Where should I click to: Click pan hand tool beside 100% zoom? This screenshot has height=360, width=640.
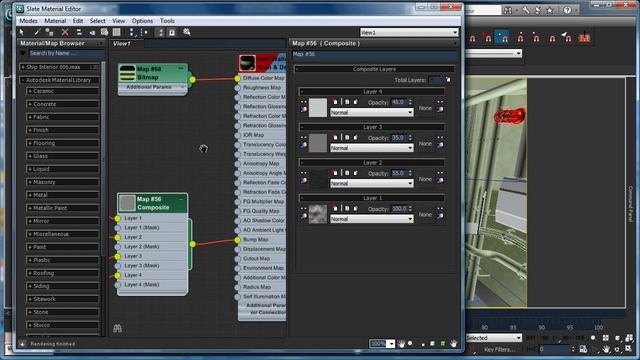pyautogui.click(x=401, y=344)
